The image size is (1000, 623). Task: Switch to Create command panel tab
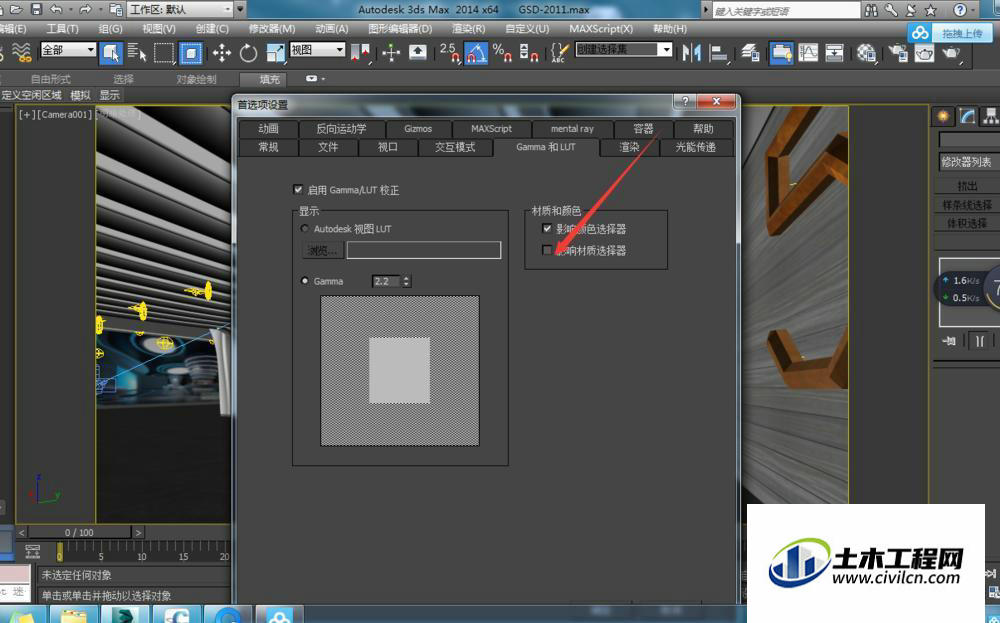tap(943, 116)
